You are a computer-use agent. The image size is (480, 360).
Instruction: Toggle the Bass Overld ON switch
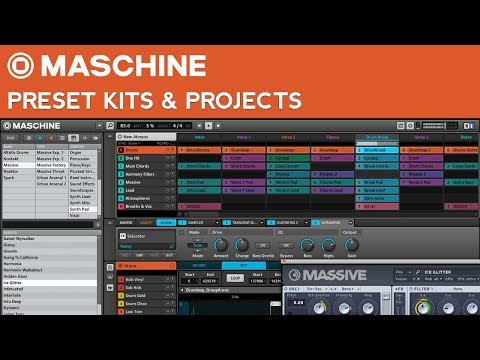[263, 245]
